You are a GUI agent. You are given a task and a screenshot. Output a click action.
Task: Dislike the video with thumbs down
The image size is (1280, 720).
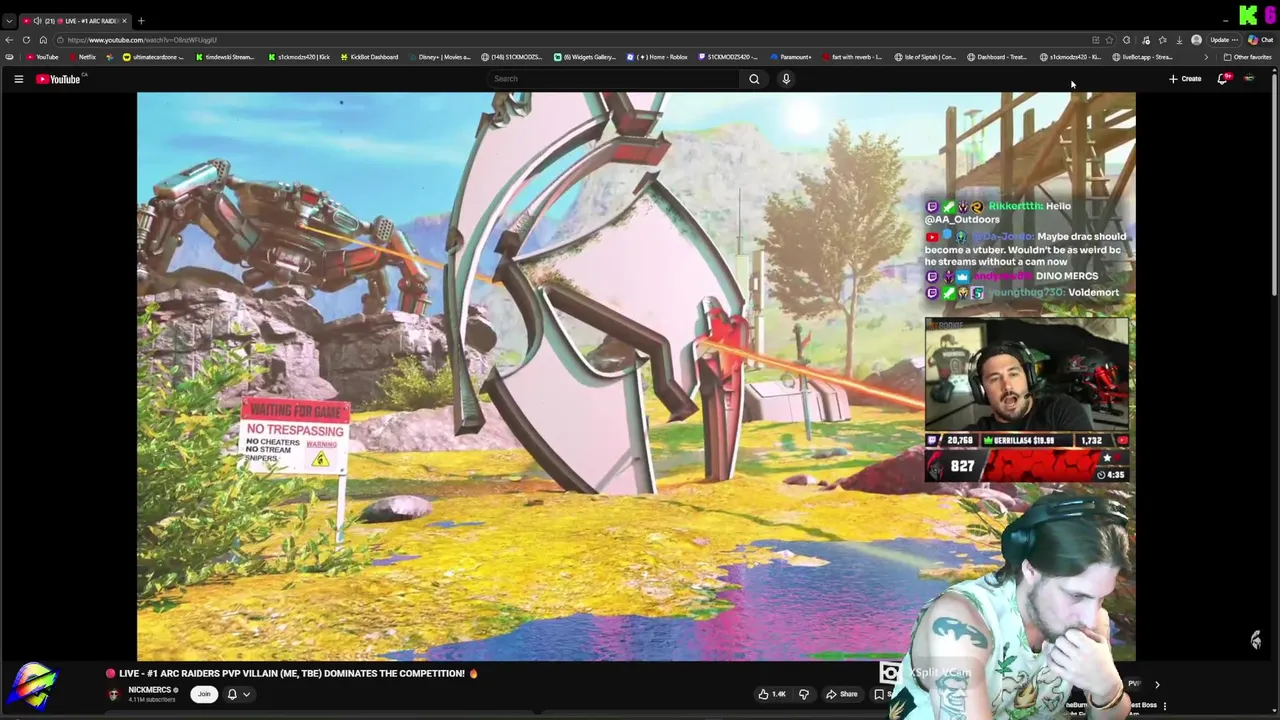point(804,694)
